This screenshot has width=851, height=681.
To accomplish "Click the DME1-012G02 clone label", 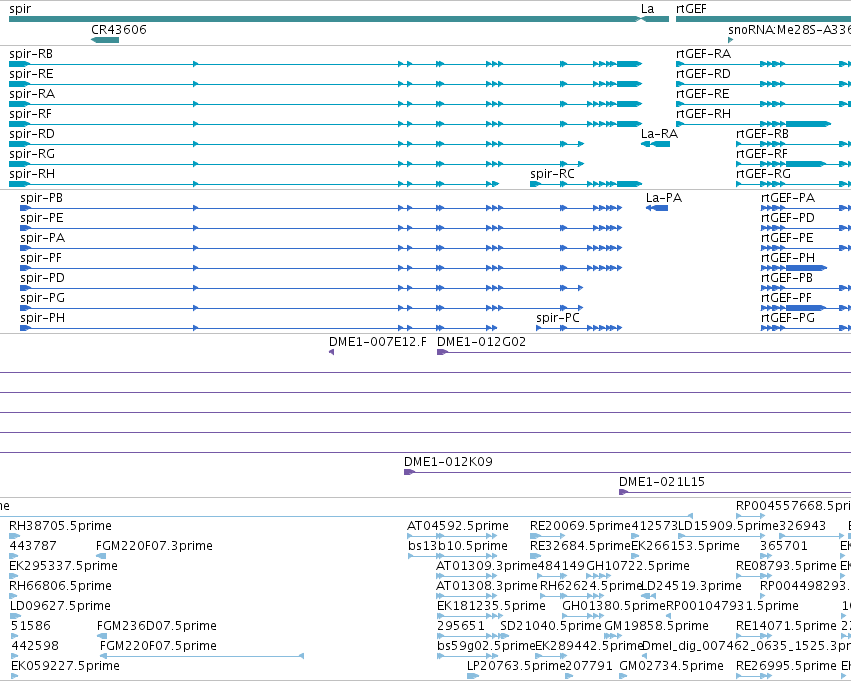I will pyautogui.click(x=481, y=342).
